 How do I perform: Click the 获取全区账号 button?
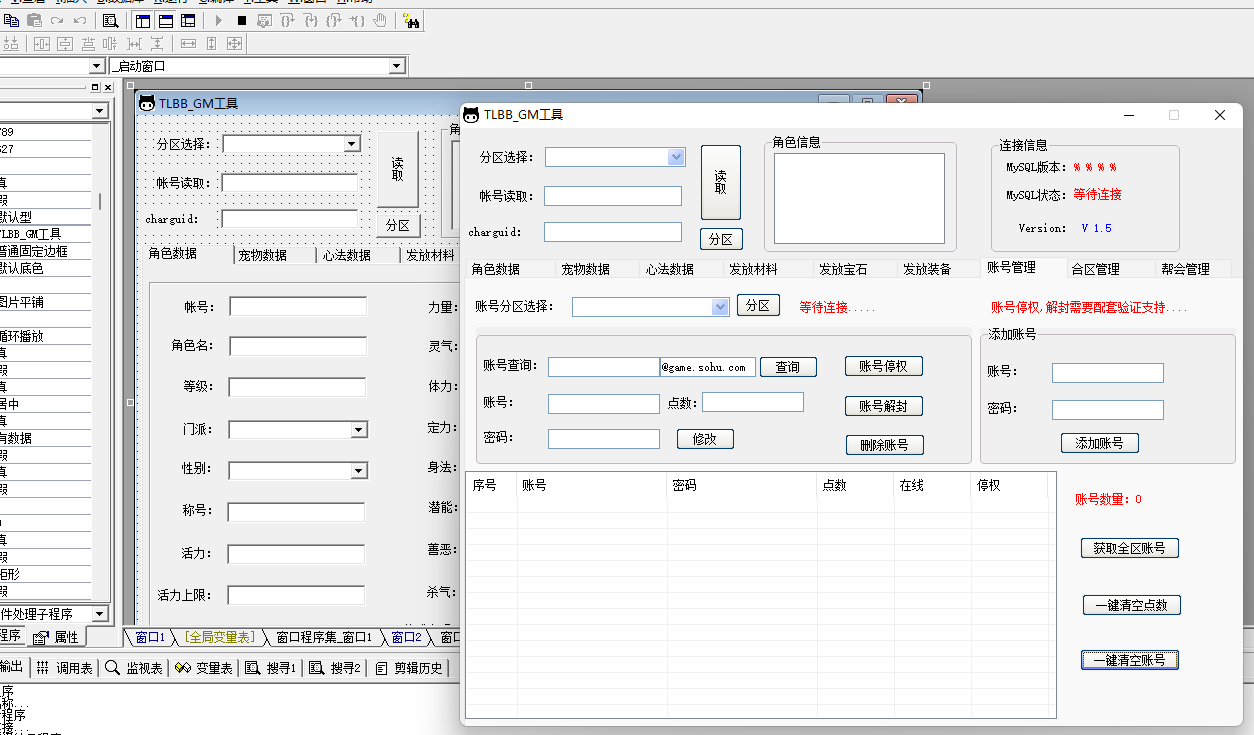(x=1129, y=548)
